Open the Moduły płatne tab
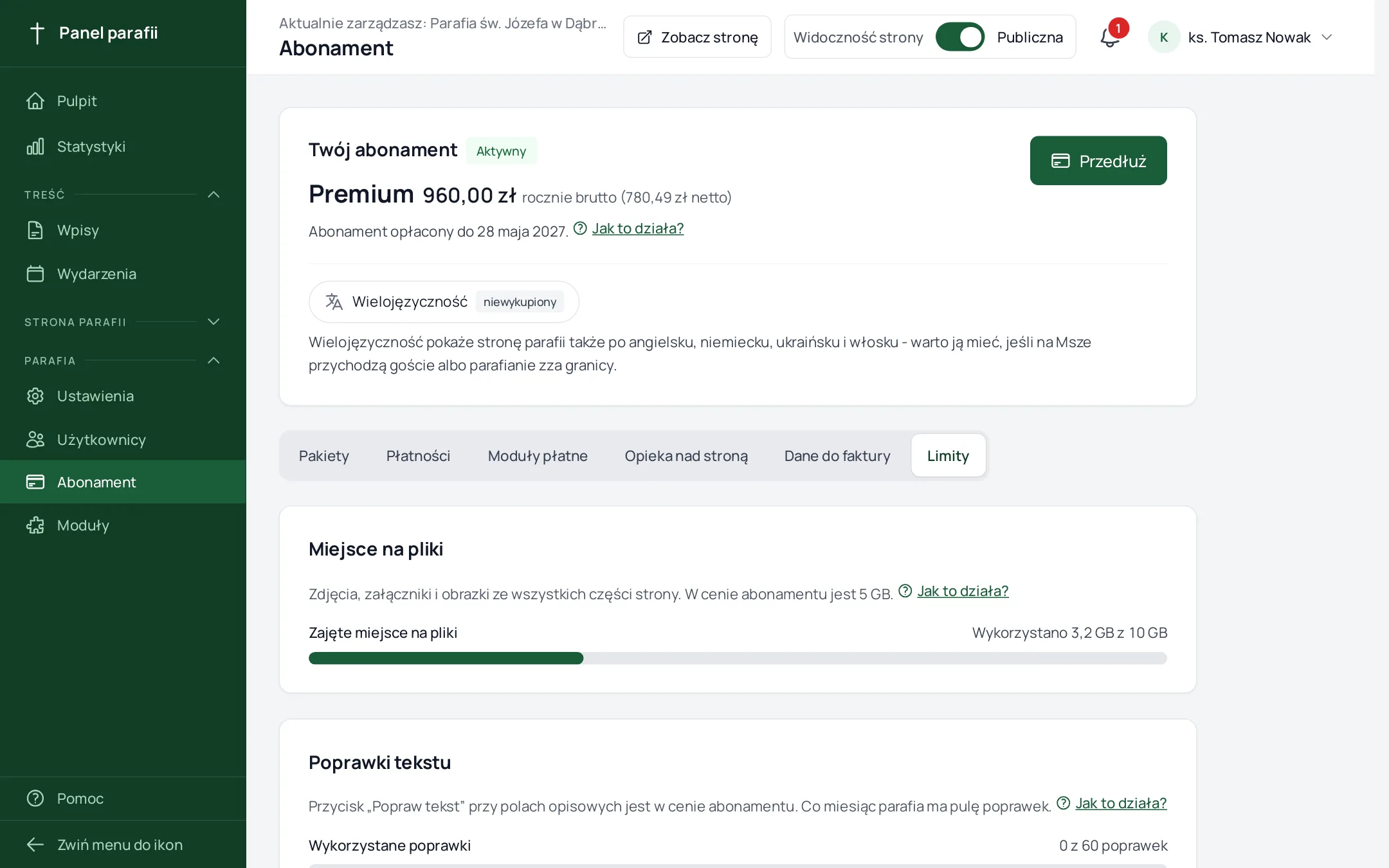Viewport: 1389px width, 868px height. click(538, 456)
